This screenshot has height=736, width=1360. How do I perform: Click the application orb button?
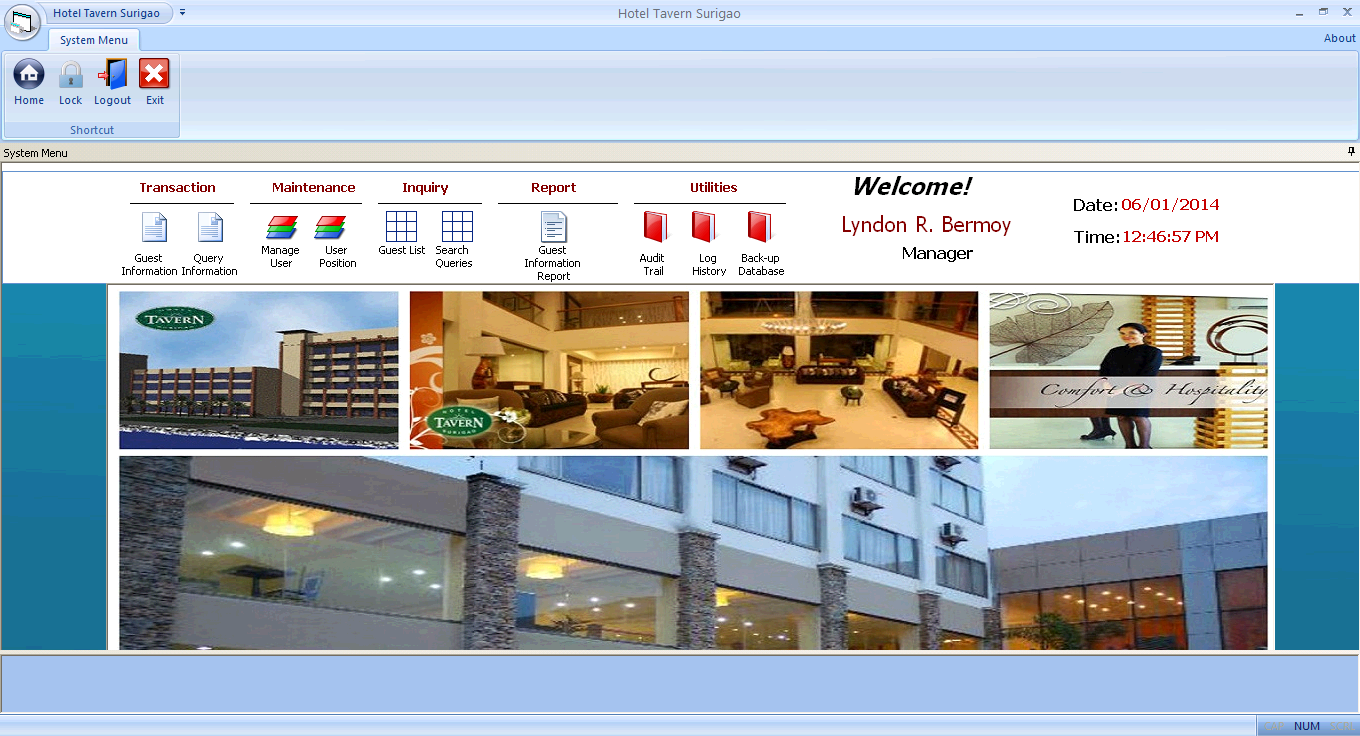click(x=22, y=21)
